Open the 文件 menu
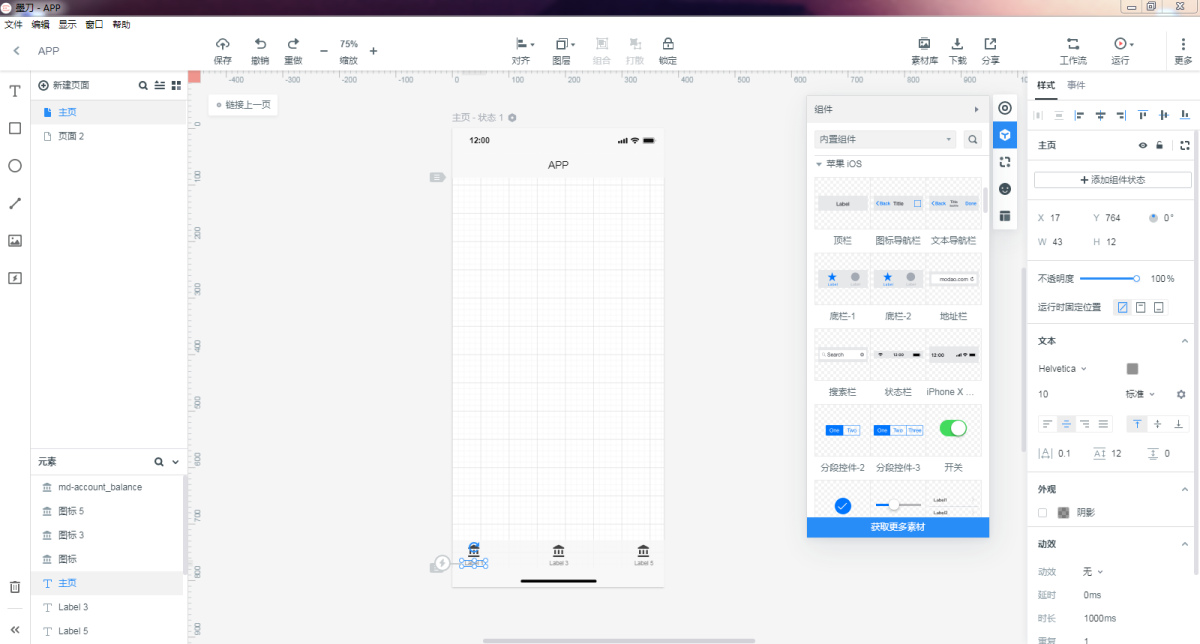 tap(13, 24)
